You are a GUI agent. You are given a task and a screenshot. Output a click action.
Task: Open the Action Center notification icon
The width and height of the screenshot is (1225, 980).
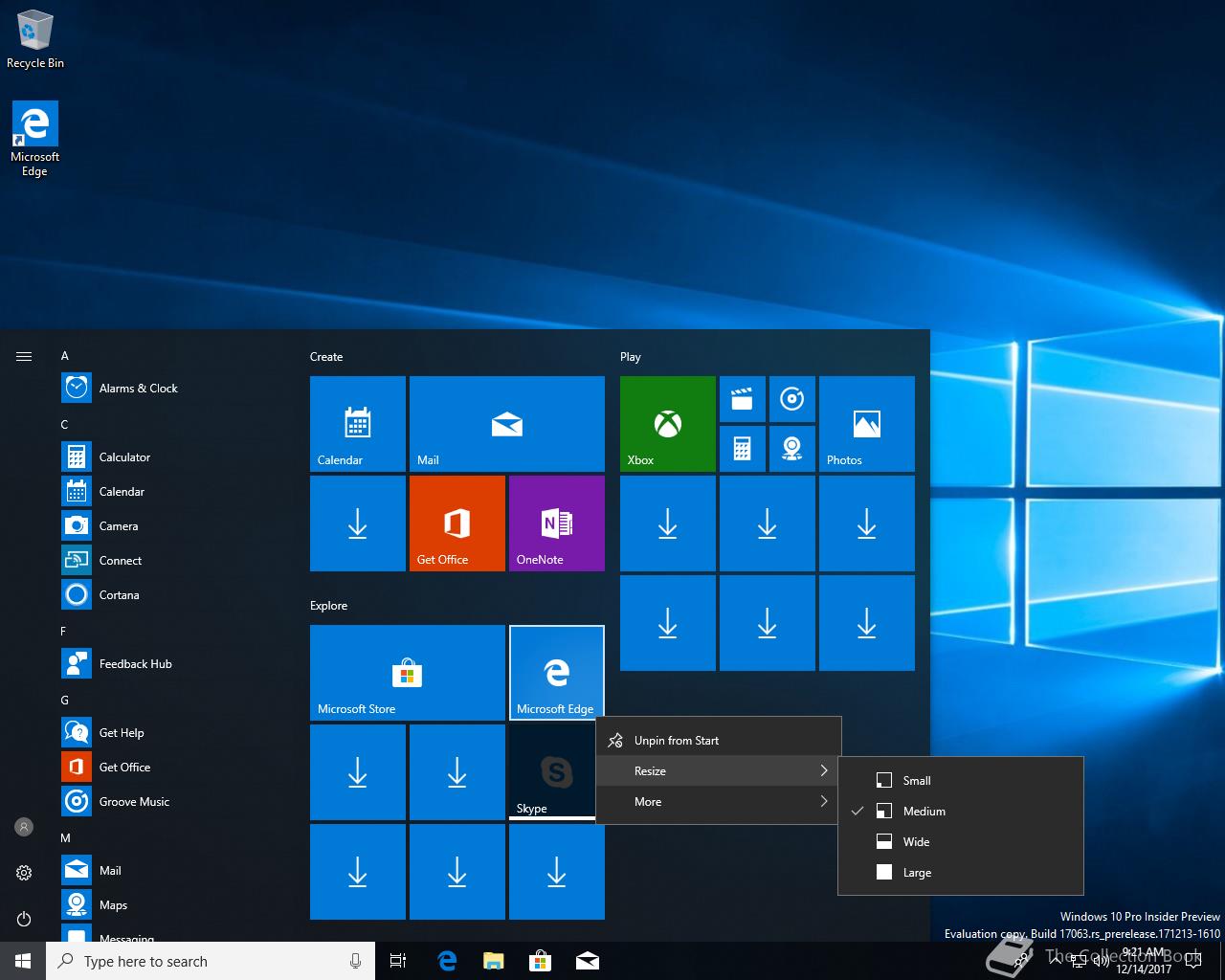(x=1193, y=961)
